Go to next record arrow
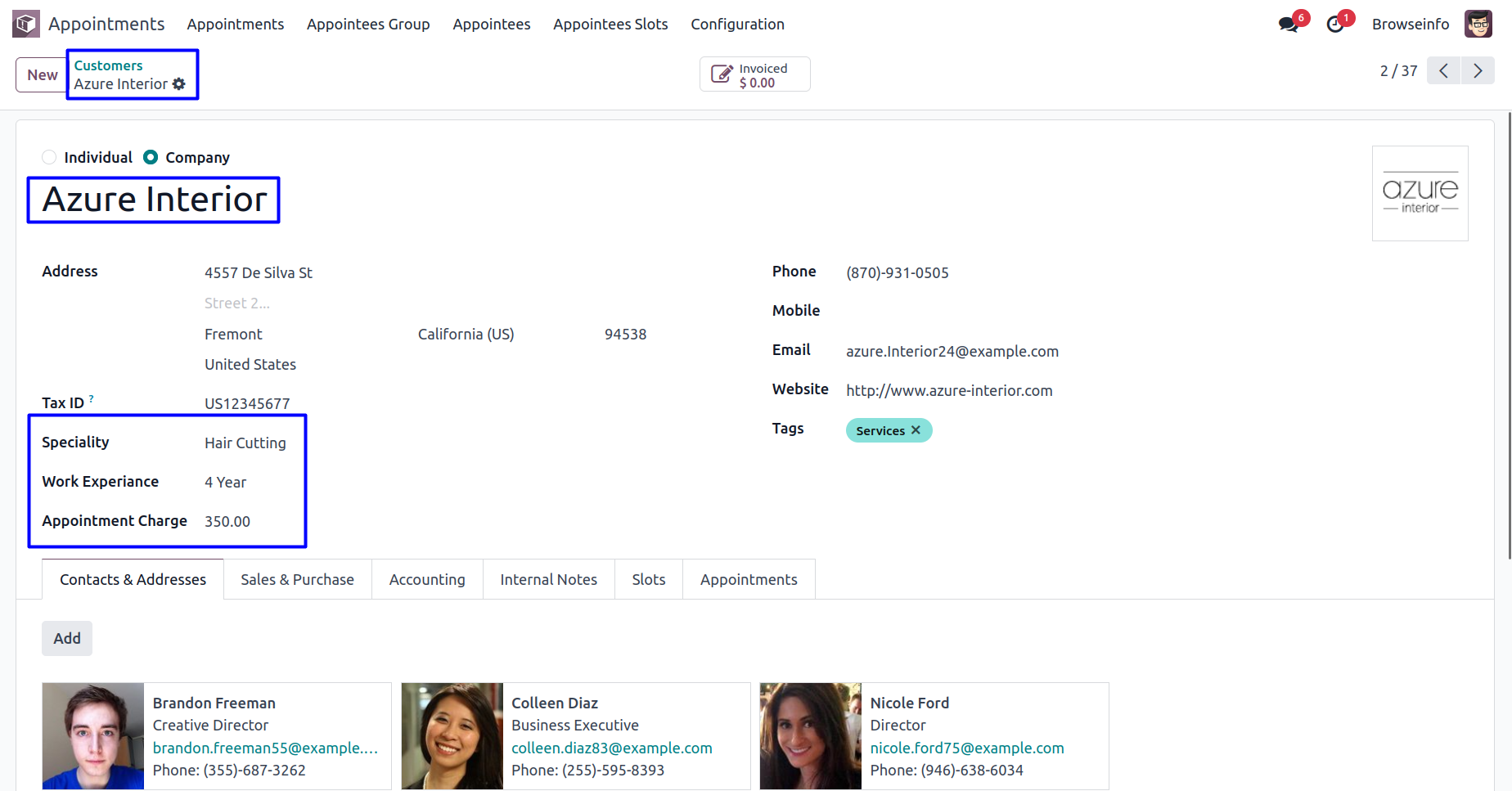Viewport: 1512px width, 791px height. click(x=1478, y=71)
